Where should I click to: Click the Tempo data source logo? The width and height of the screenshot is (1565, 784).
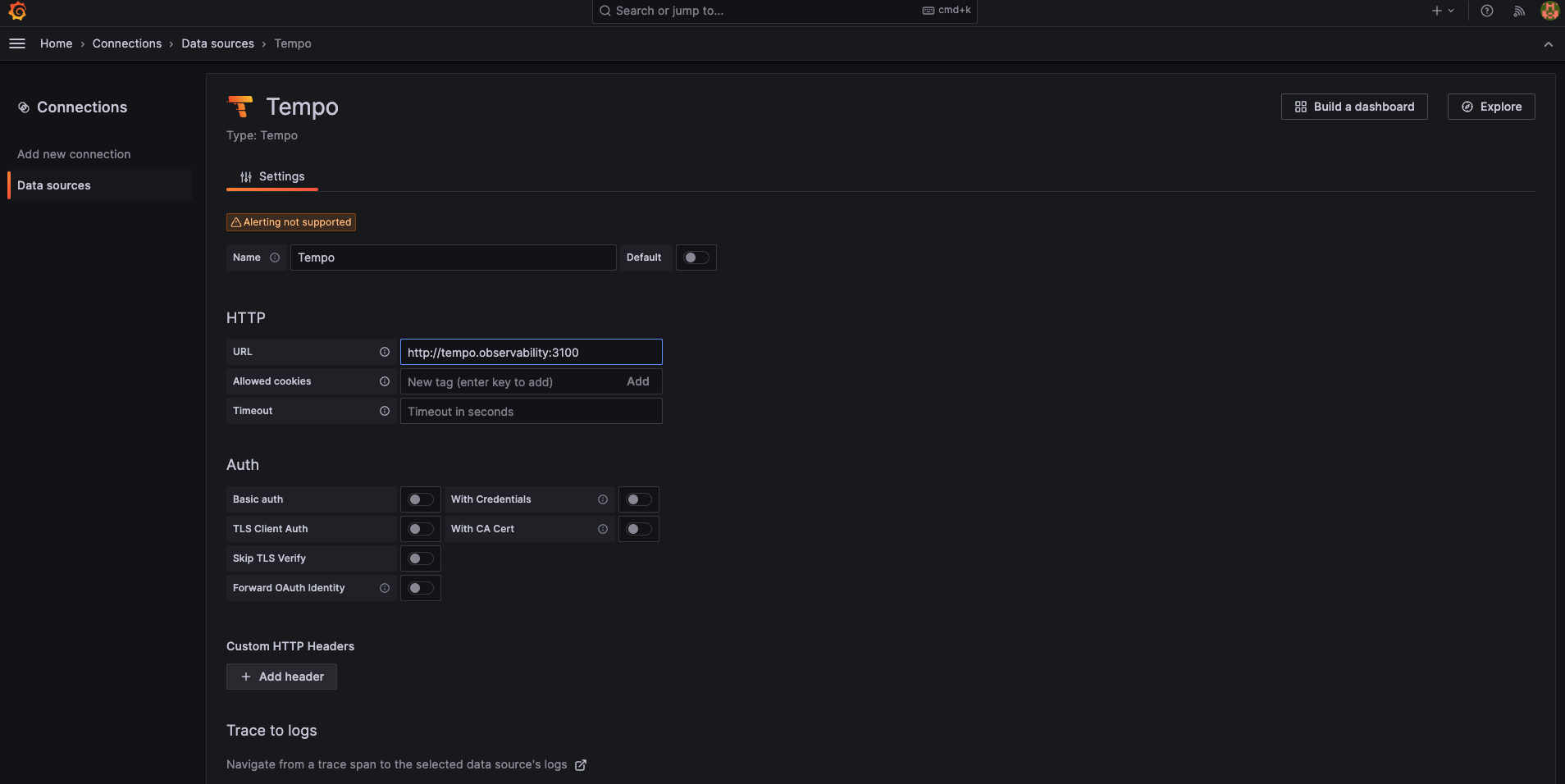pos(240,107)
